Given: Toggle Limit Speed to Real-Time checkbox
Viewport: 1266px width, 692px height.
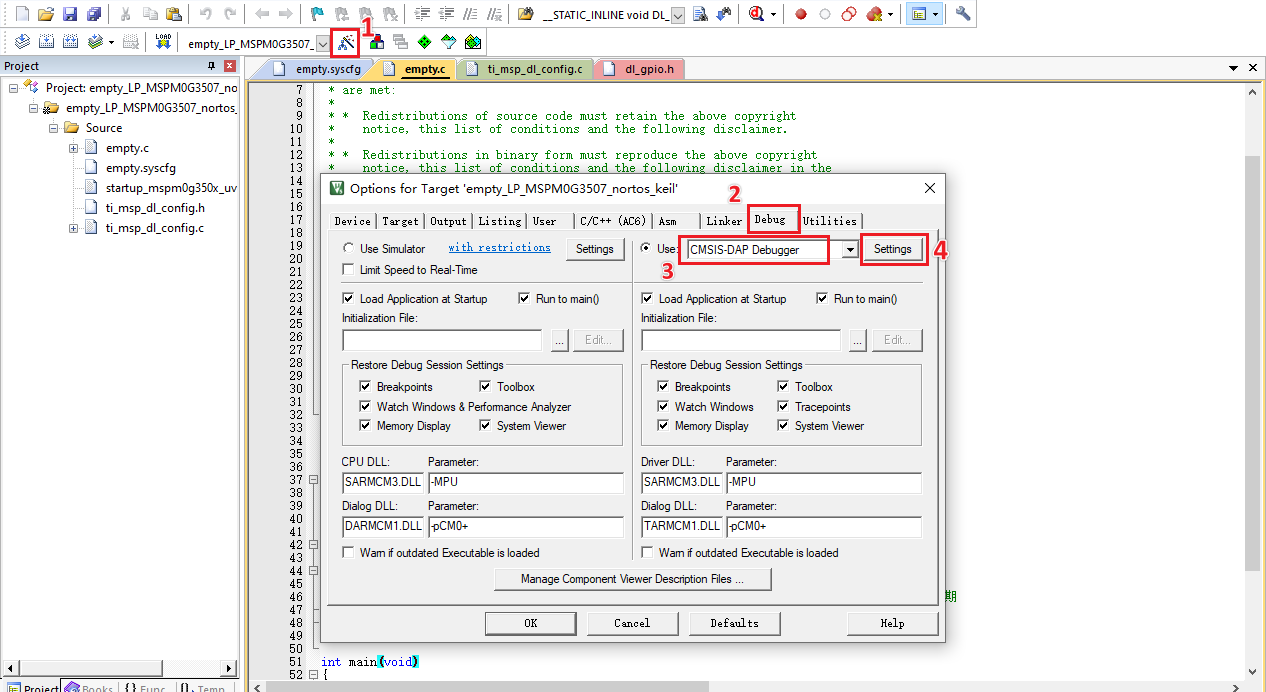Looking at the screenshot, I should point(348,270).
